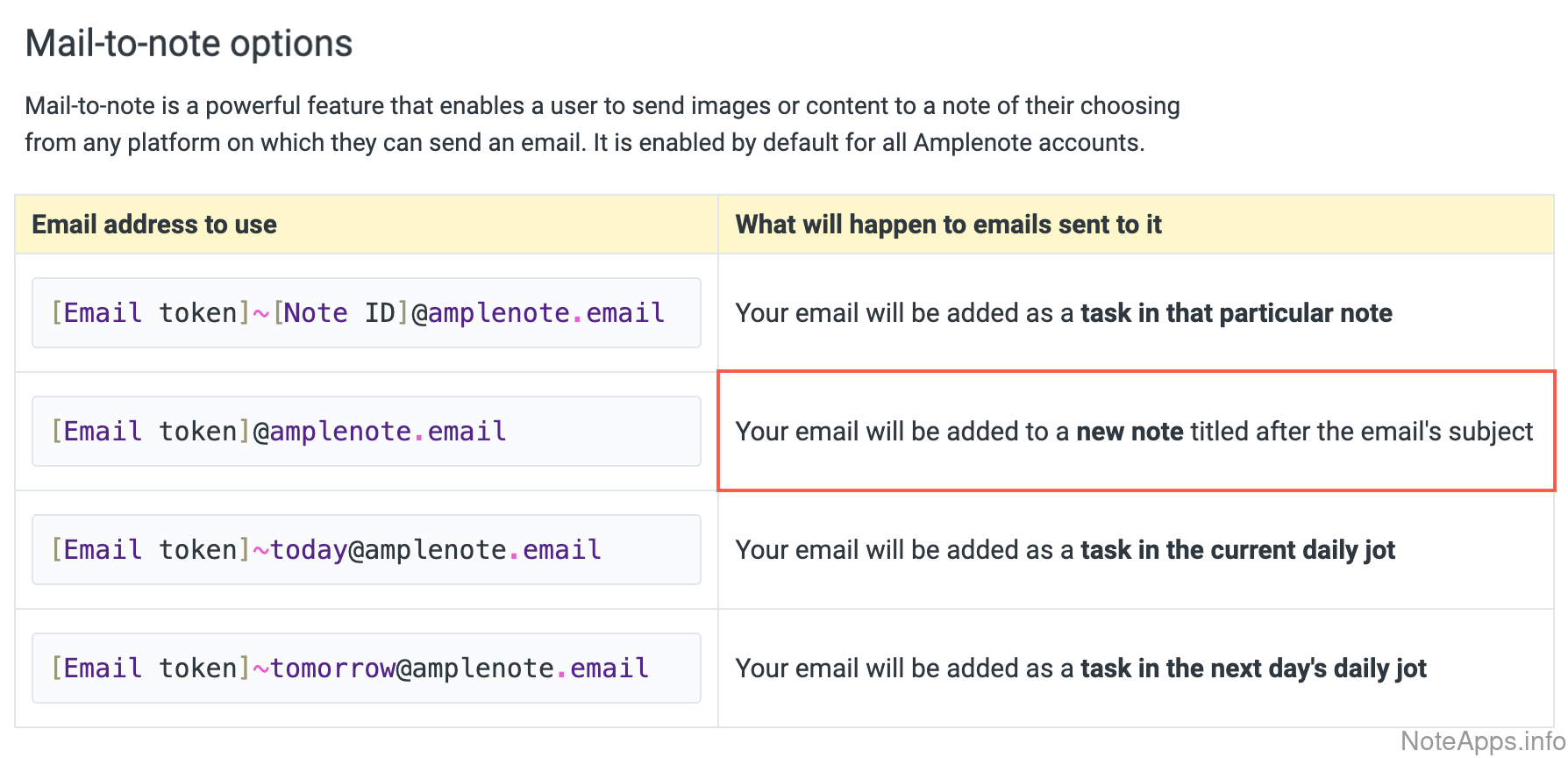Click the "today" keyword in the third address
1568x758 pixels.
(309, 550)
